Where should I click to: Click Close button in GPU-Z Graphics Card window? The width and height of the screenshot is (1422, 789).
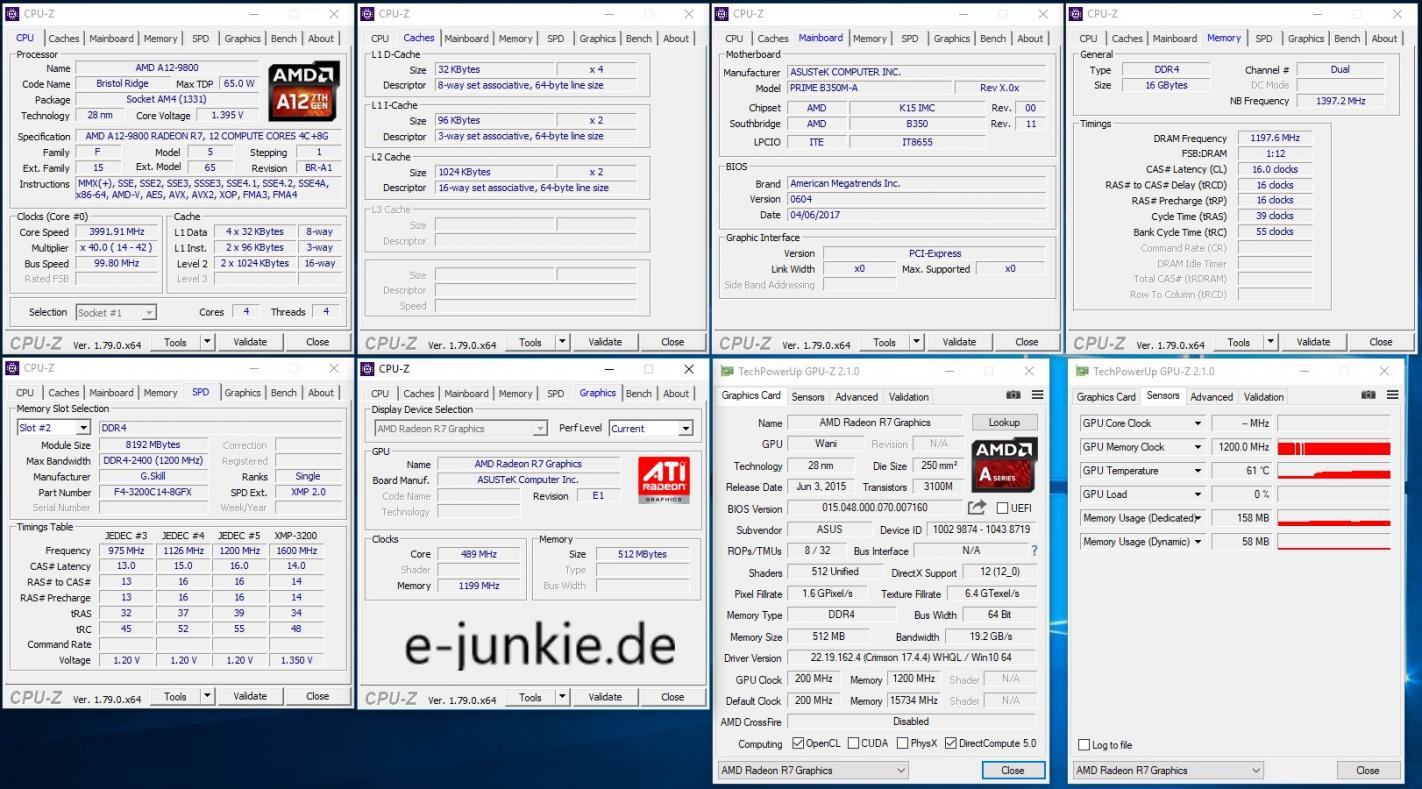[x=1013, y=770]
